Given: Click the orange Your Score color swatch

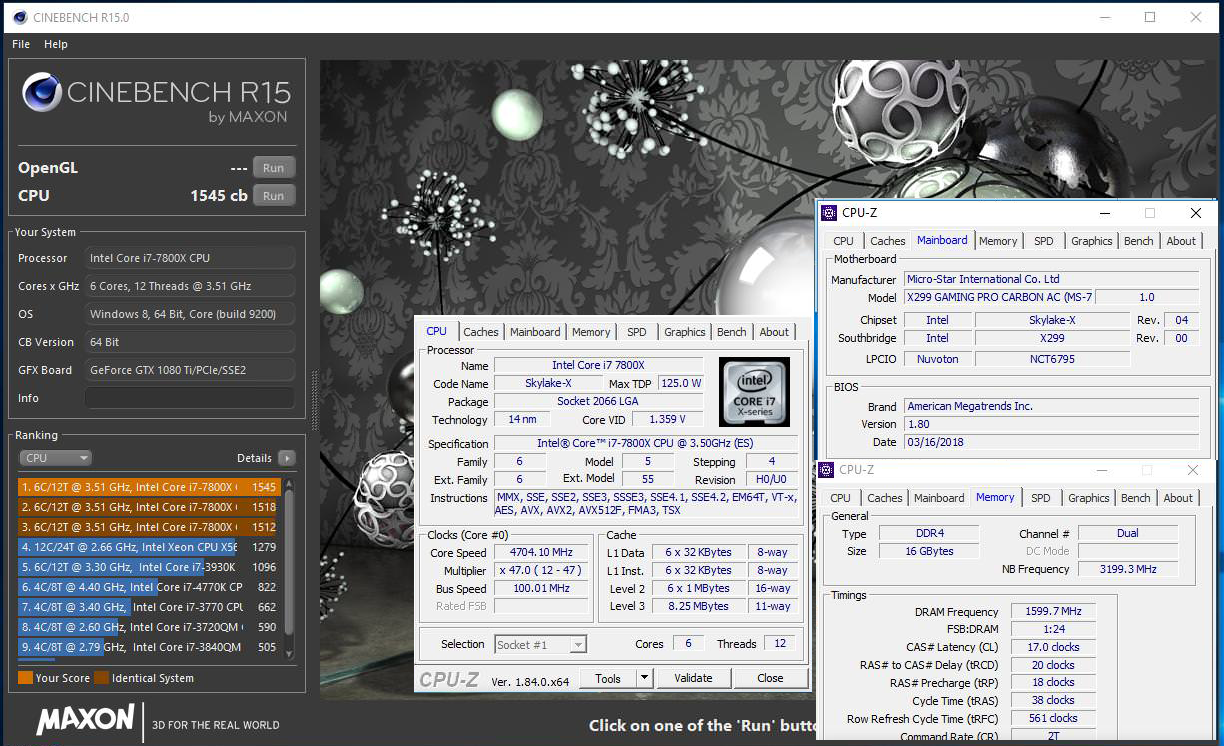Looking at the screenshot, I should (x=25, y=678).
